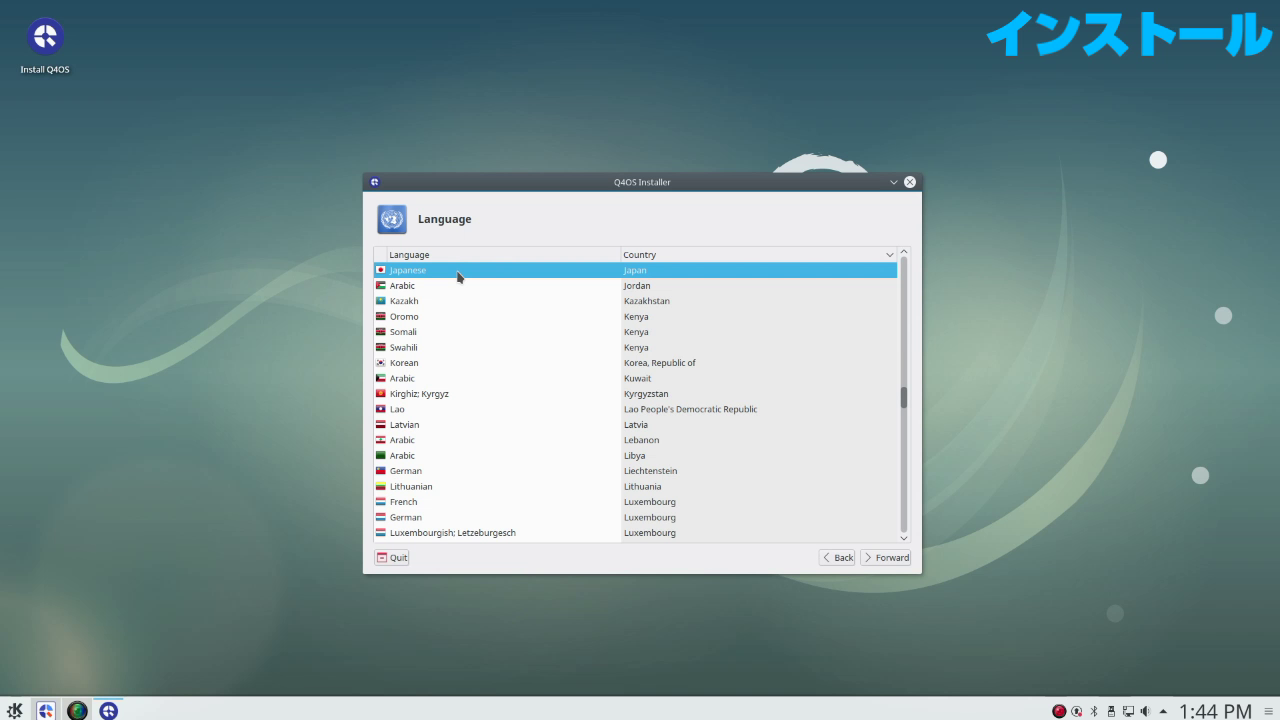1280x720 pixels.
Task: Click the Q4OS Installer window menu icon
Action: (x=375, y=182)
